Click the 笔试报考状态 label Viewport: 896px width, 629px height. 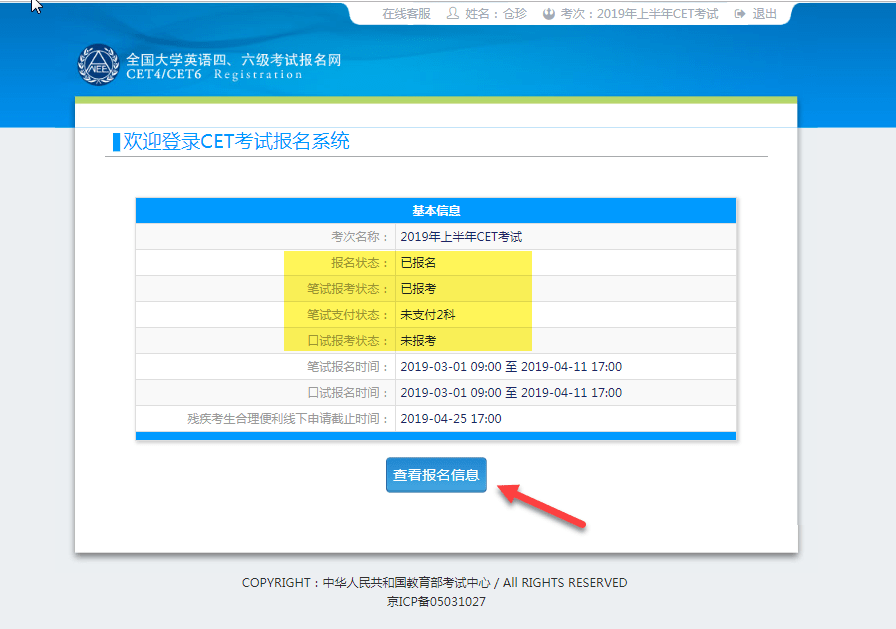pos(348,289)
